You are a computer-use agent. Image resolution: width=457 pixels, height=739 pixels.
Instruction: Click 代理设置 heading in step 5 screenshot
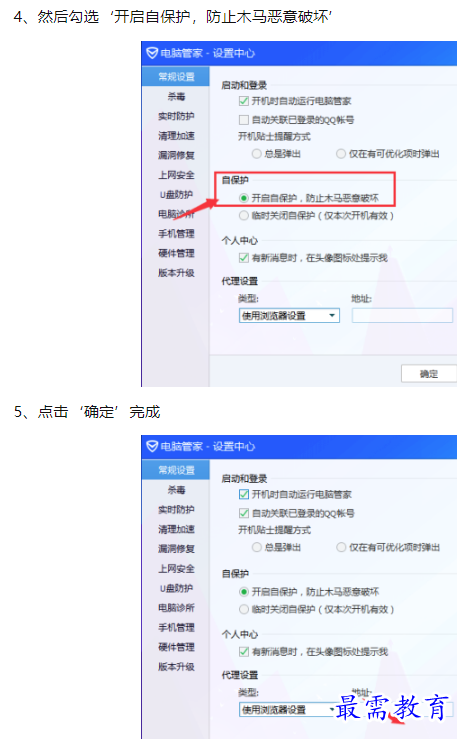pos(240,675)
